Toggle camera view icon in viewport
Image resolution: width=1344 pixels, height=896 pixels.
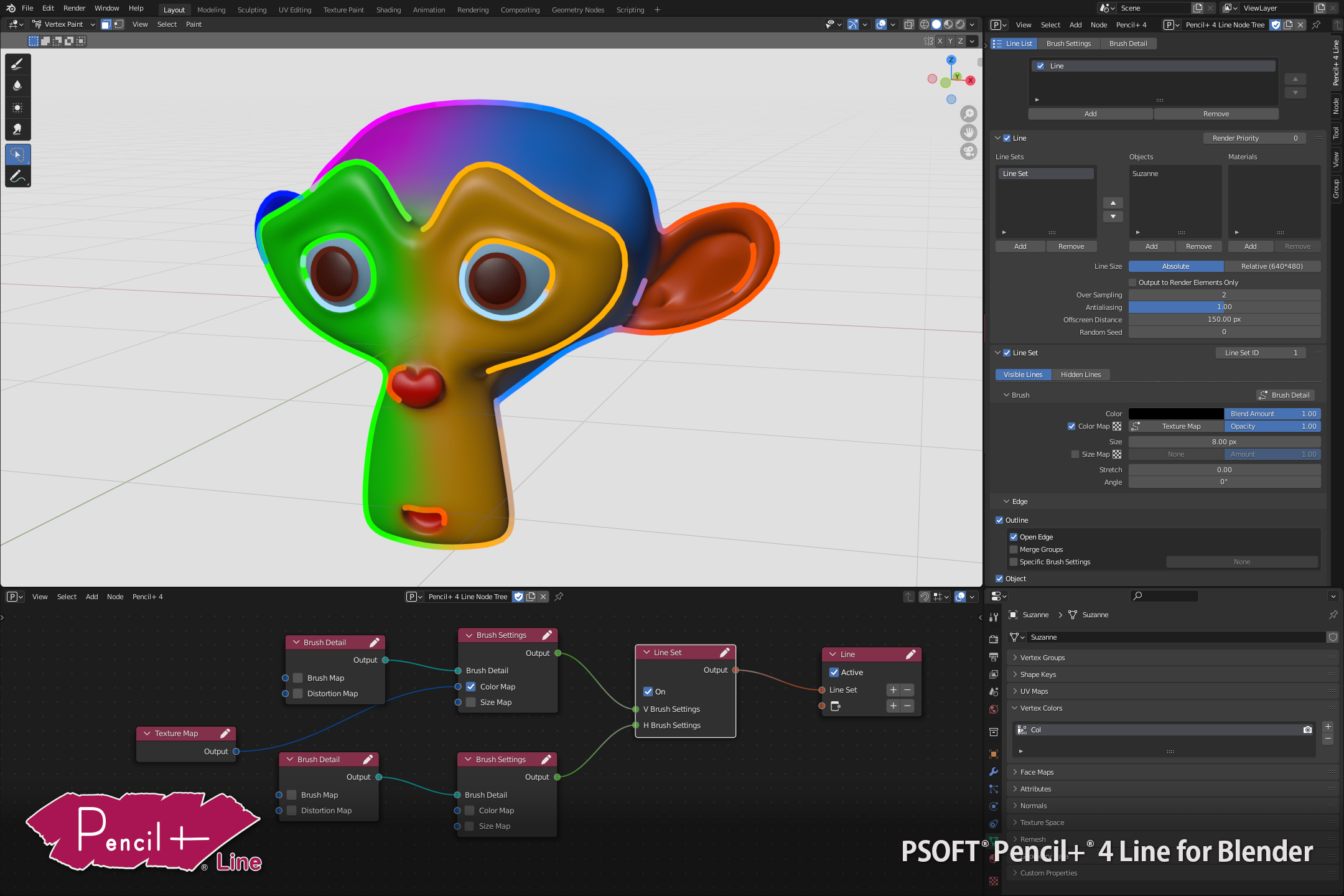click(969, 151)
